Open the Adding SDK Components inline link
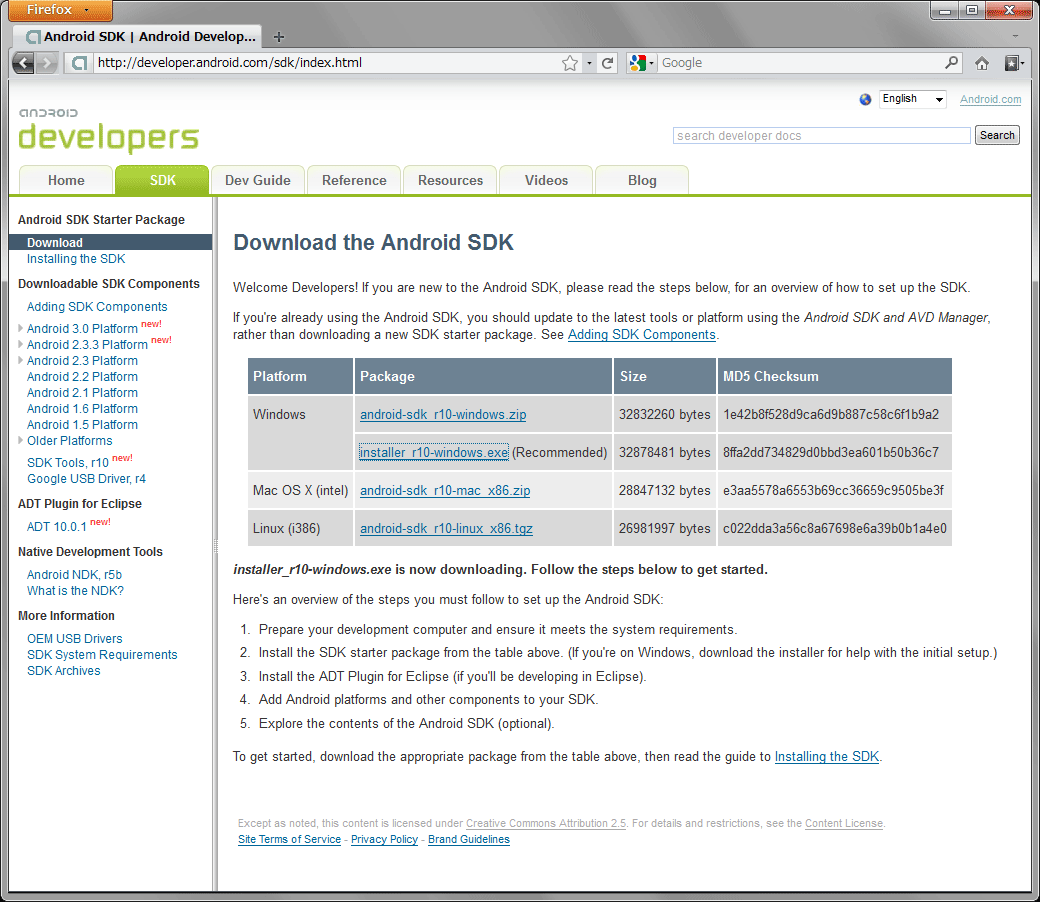The height and width of the screenshot is (902, 1040). pyautogui.click(x=641, y=335)
